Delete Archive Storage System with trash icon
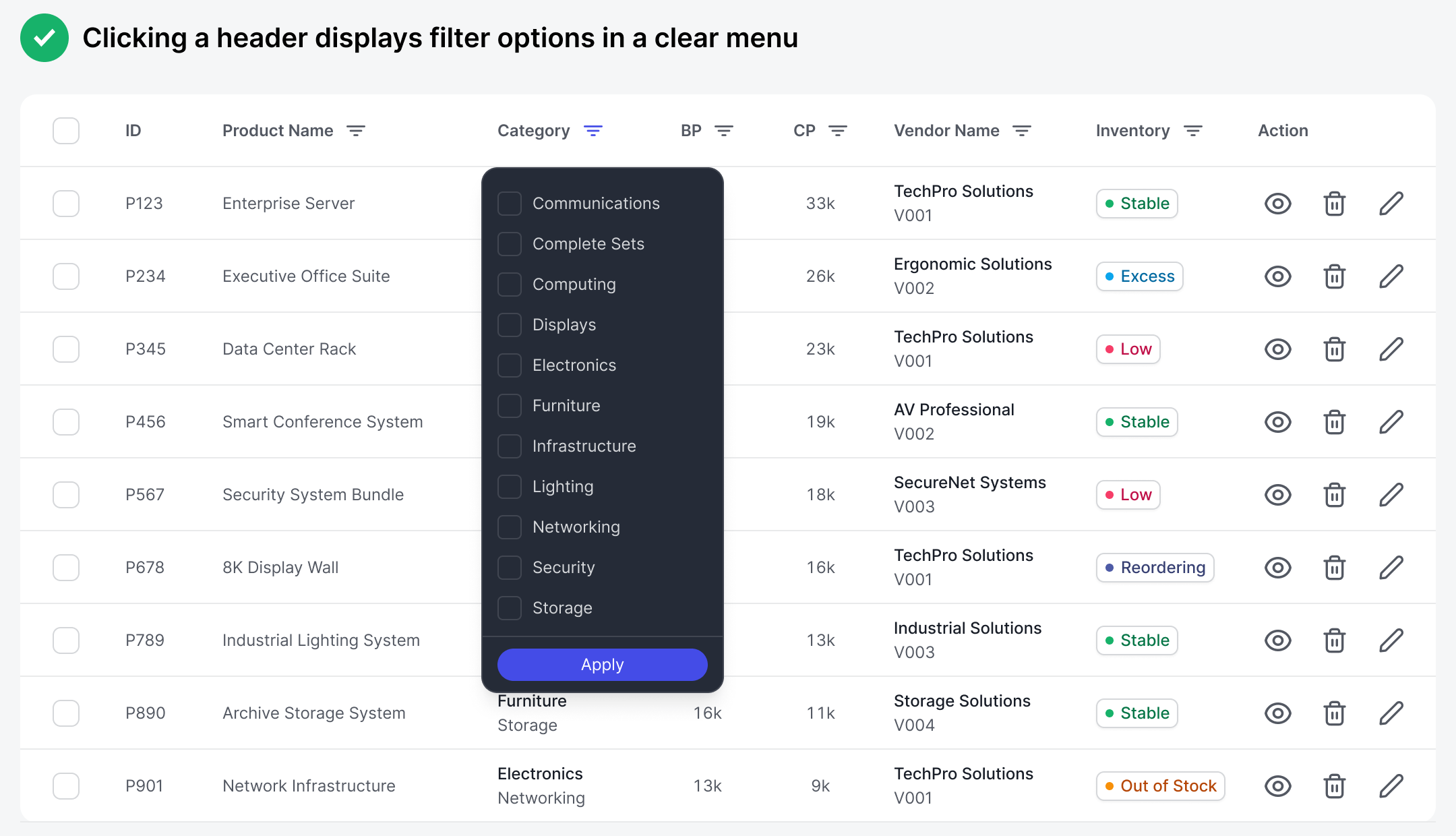Screen dimensions: 1456x836 pos(1334,713)
